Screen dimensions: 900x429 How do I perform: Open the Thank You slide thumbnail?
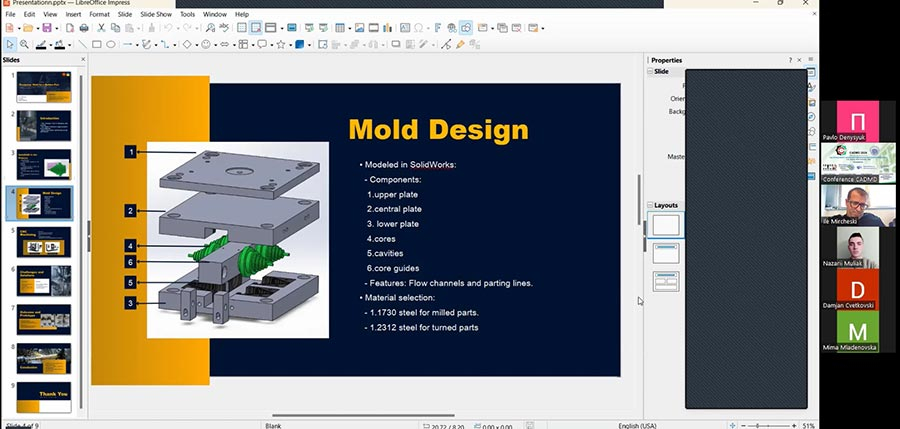43,396
